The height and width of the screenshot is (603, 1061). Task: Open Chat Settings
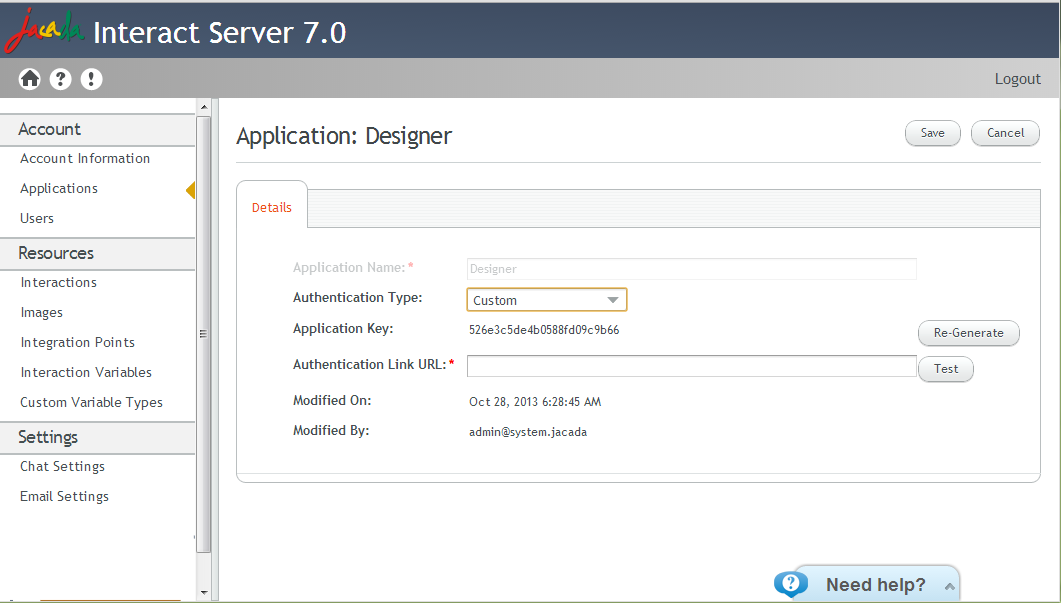[x=62, y=466]
